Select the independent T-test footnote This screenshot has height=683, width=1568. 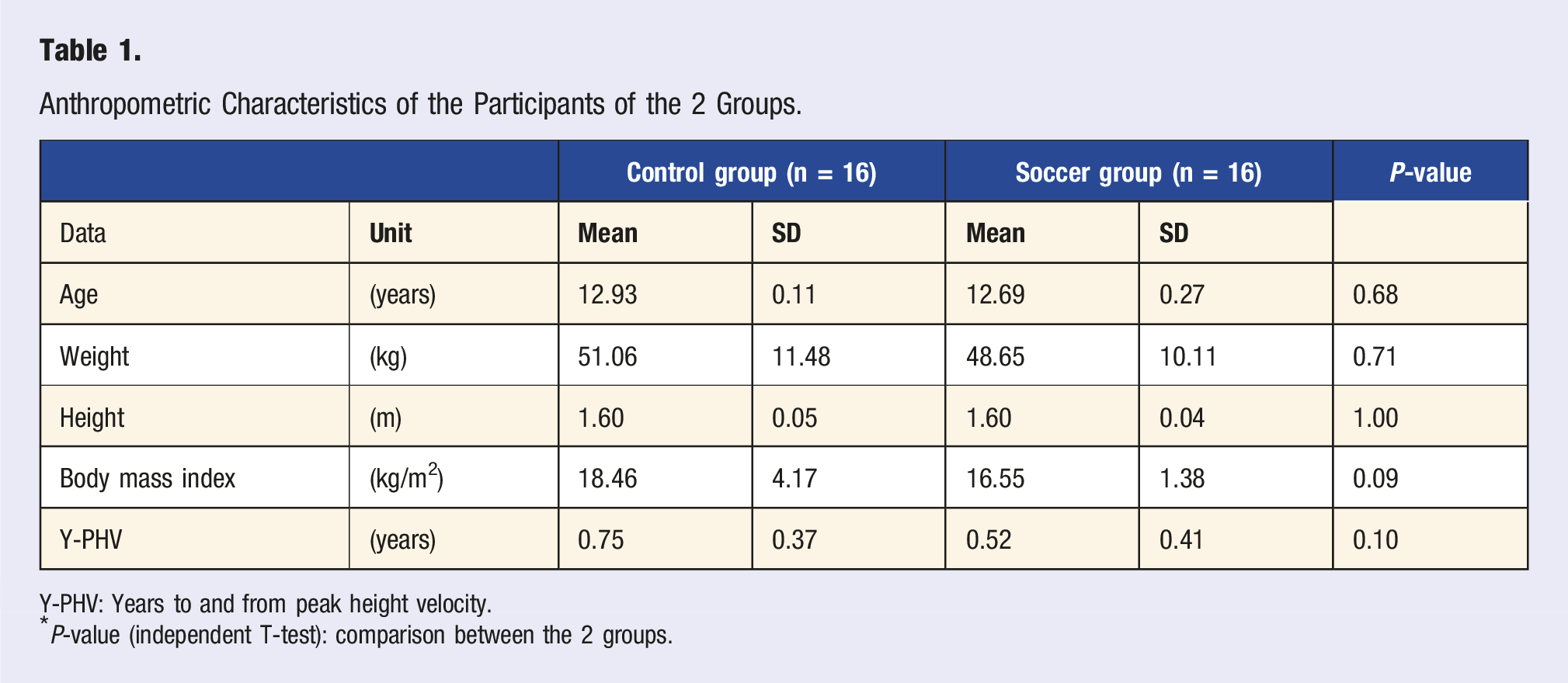click(x=356, y=635)
